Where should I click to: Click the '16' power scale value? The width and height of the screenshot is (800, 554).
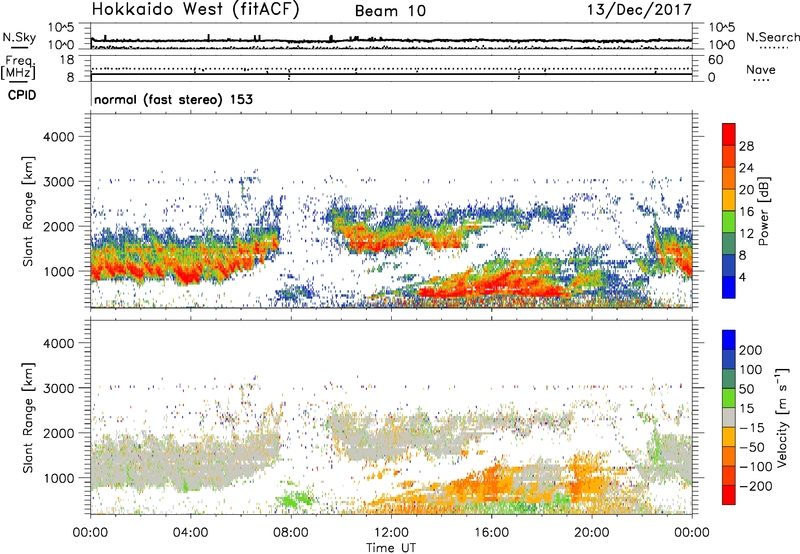pyautogui.click(x=746, y=212)
